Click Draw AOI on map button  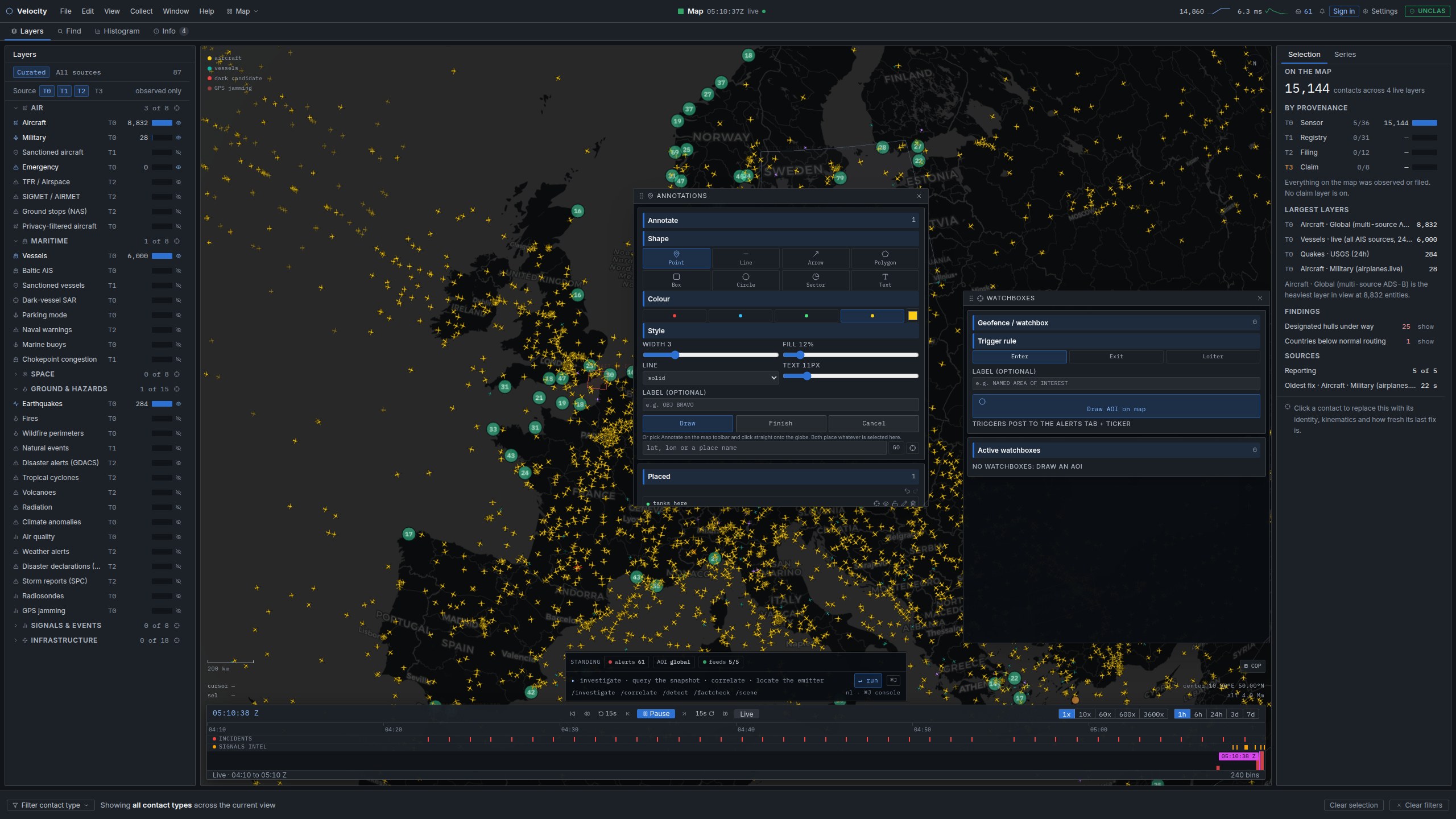[x=1116, y=406]
